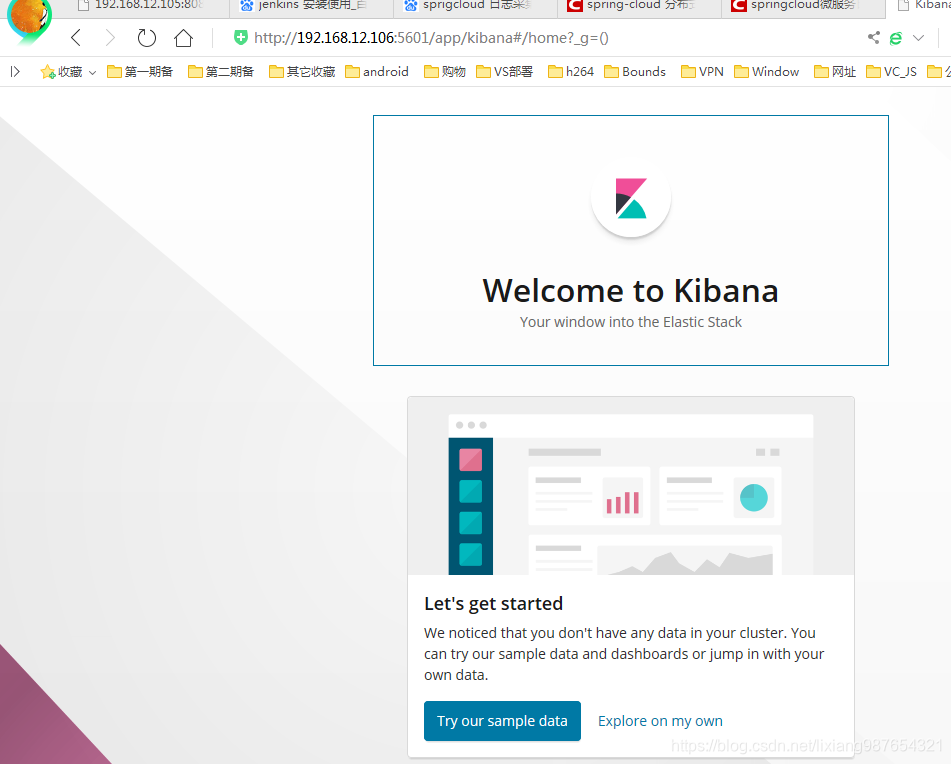Switch to the spring-cloud 分布 tab
The width and height of the screenshot is (951, 764).
639,6
